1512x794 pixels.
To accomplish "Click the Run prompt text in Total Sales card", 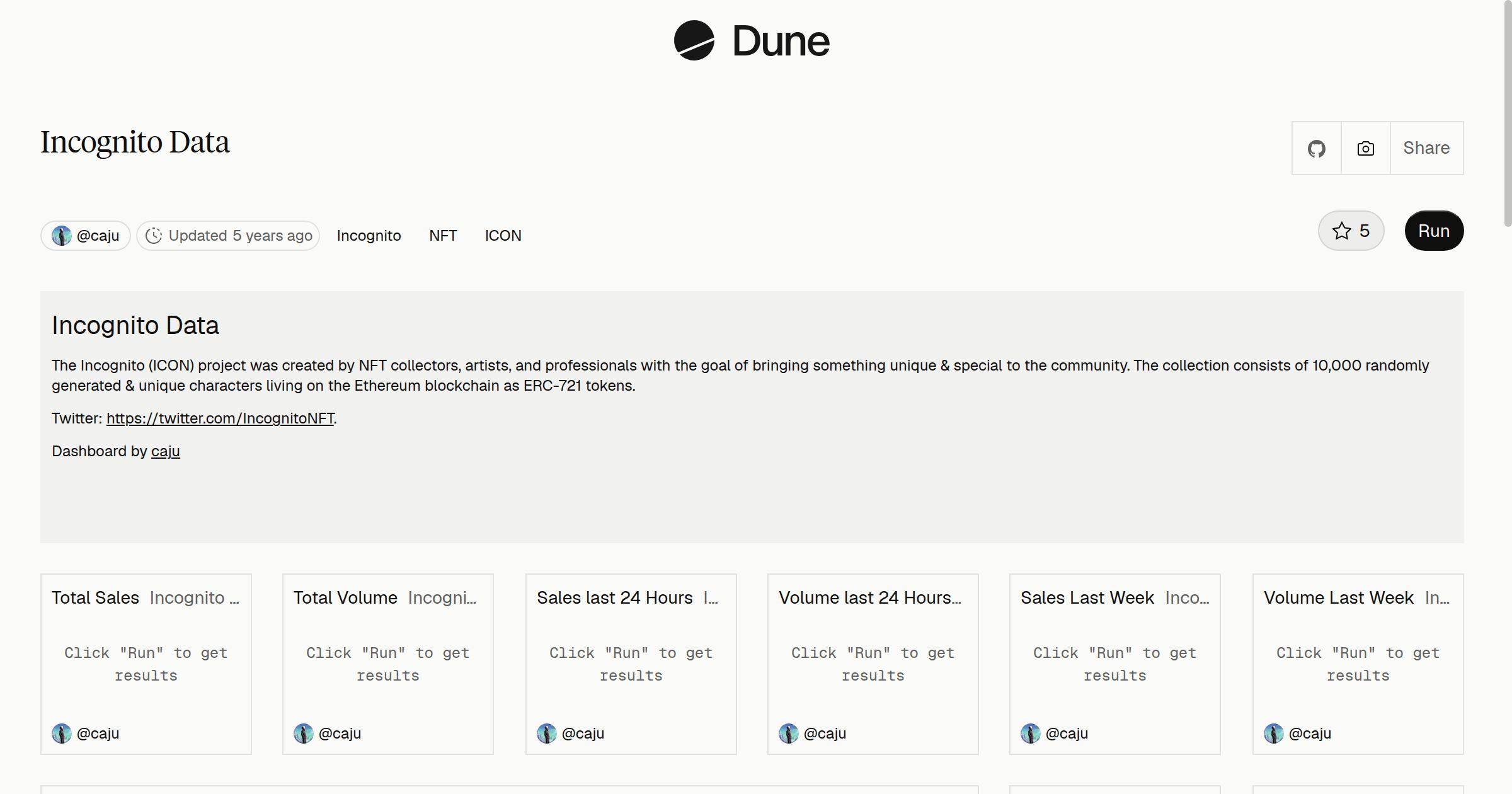I will [x=146, y=664].
